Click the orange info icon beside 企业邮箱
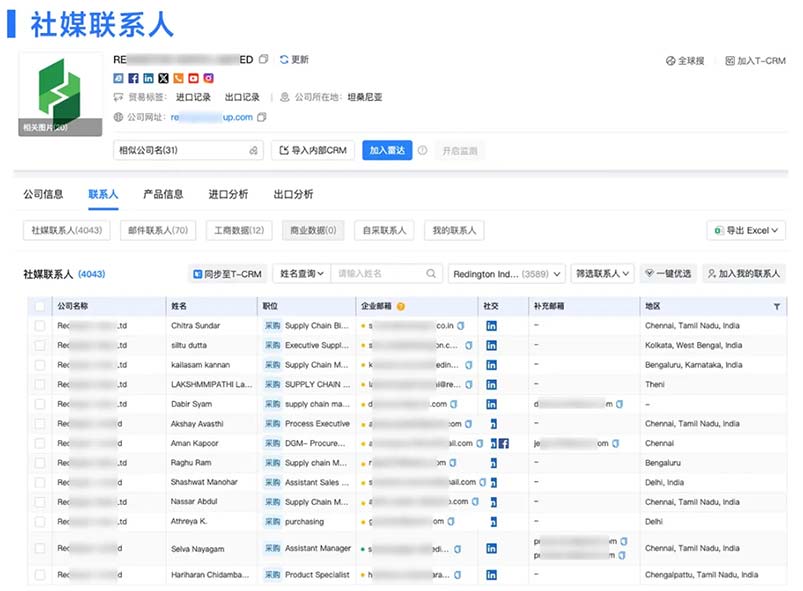The height and width of the screenshot is (591, 803). click(401, 307)
